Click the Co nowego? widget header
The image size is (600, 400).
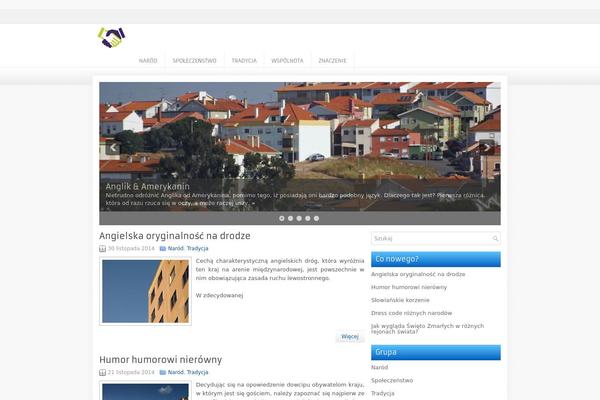(436, 259)
